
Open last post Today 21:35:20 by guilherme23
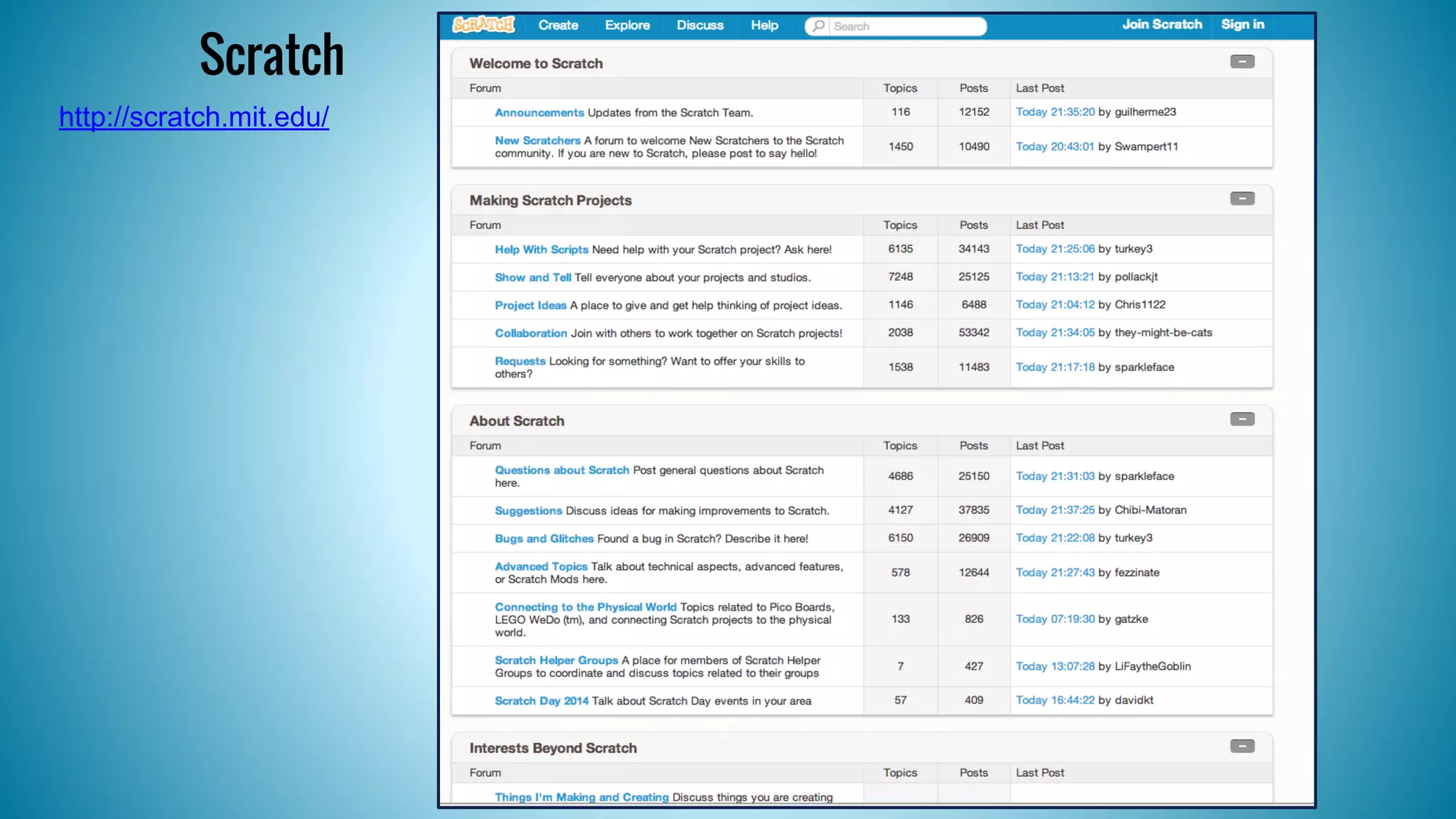[1055, 112]
